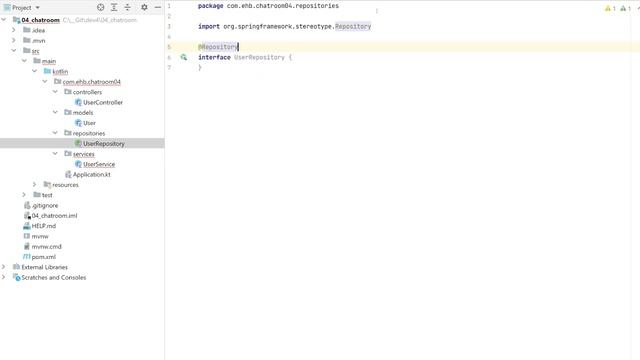Collapse the 04_chatroom project root
This screenshot has height=360, width=640.
(x=4, y=20)
